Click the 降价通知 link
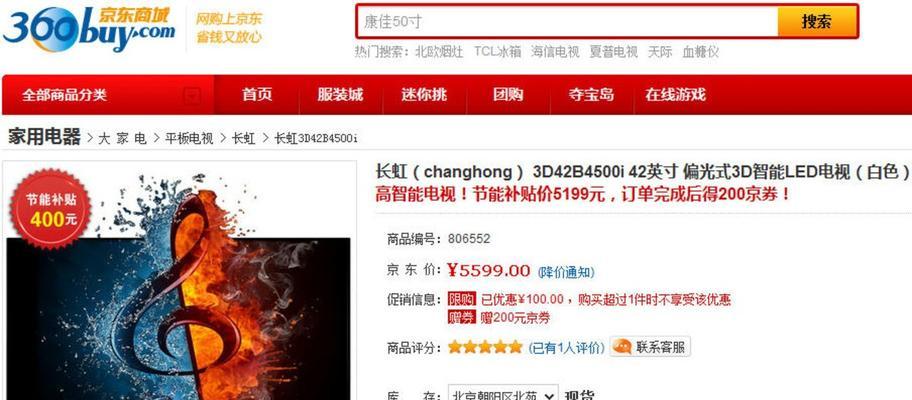This screenshot has height=400, width=912. (566, 272)
